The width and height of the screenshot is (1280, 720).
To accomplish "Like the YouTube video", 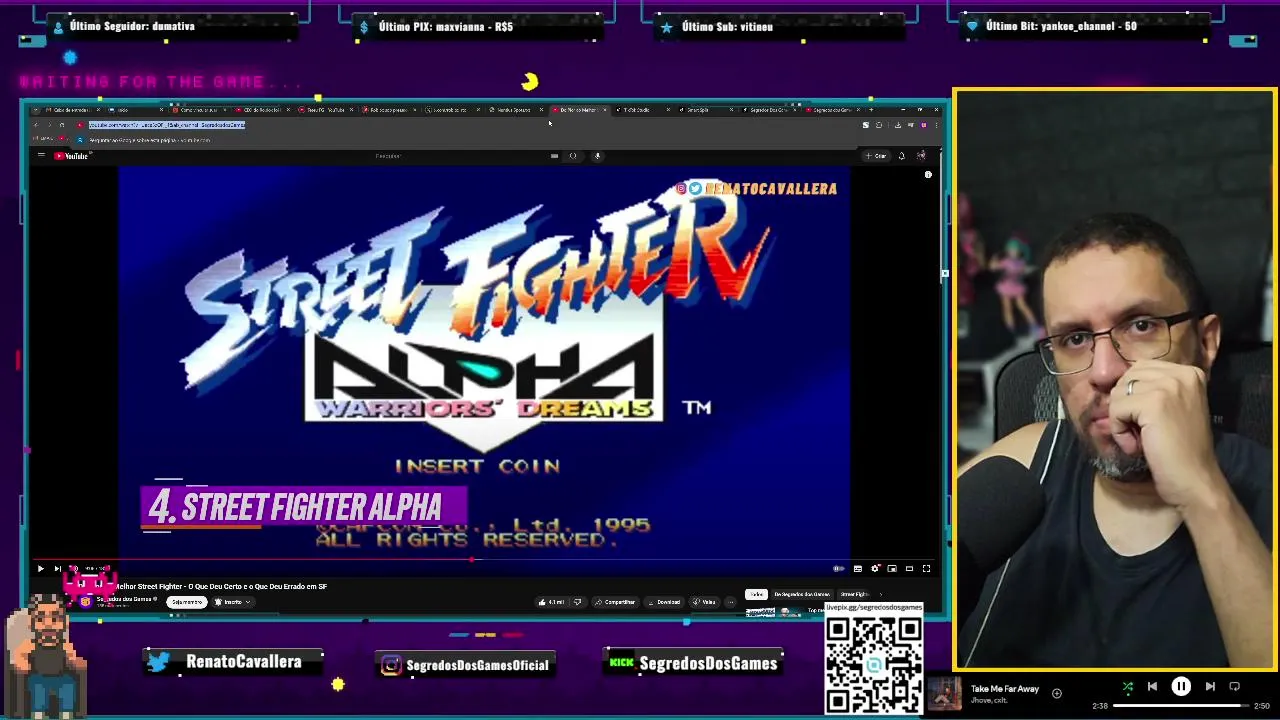I will [x=552, y=602].
